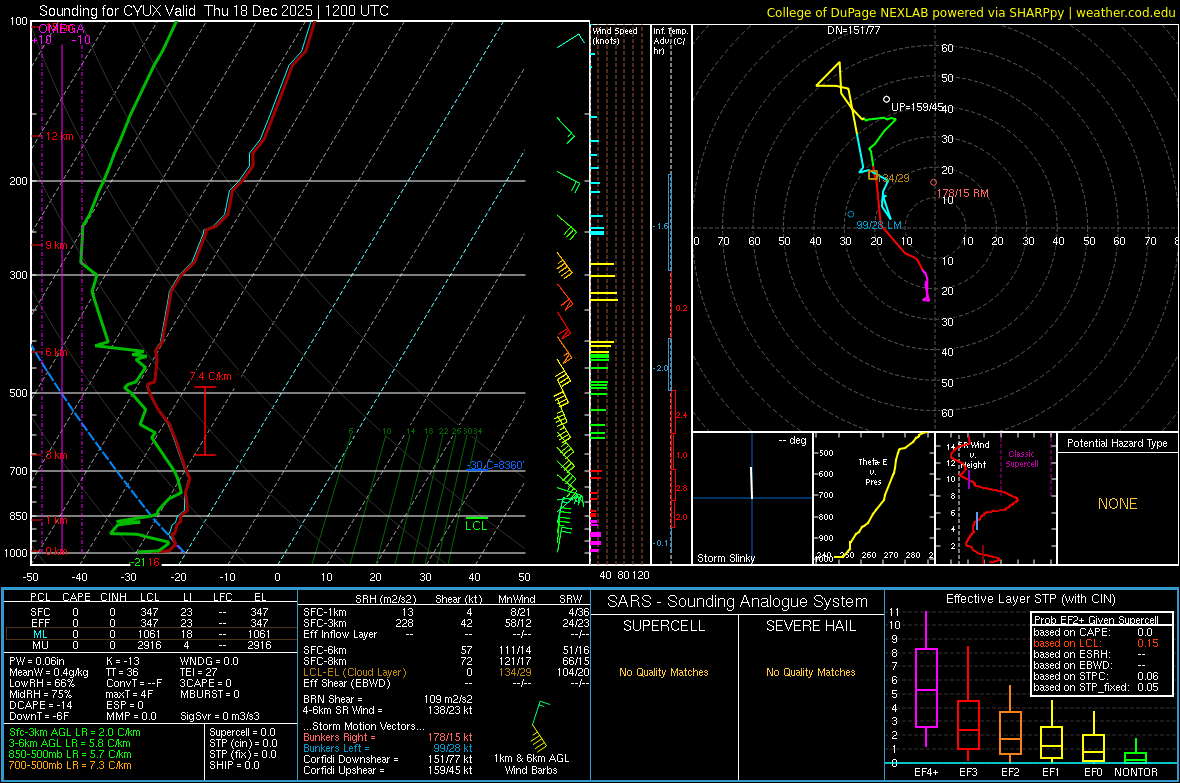Click the SUPERCELL column header in SARS
Screen dimensions: 1180x783
[x=665, y=626]
